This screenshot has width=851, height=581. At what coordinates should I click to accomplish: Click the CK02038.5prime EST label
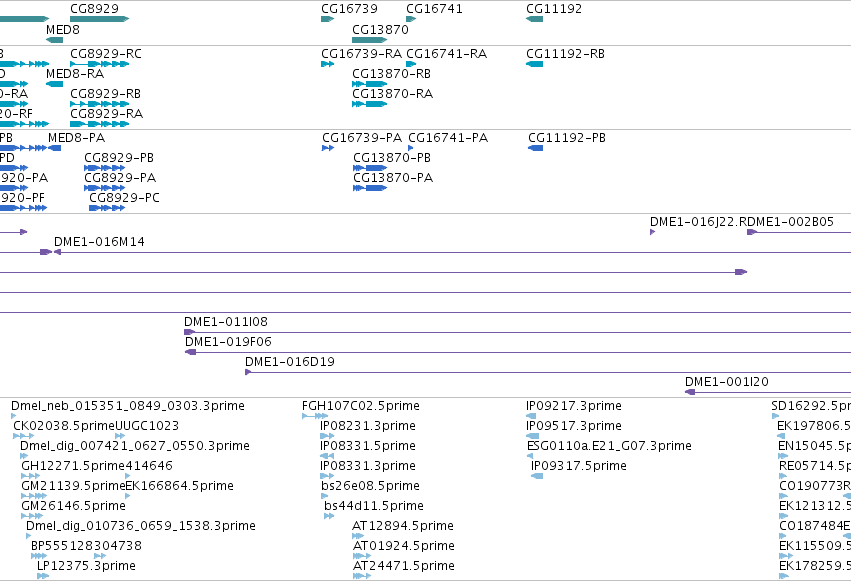pyautogui.click(x=64, y=426)
